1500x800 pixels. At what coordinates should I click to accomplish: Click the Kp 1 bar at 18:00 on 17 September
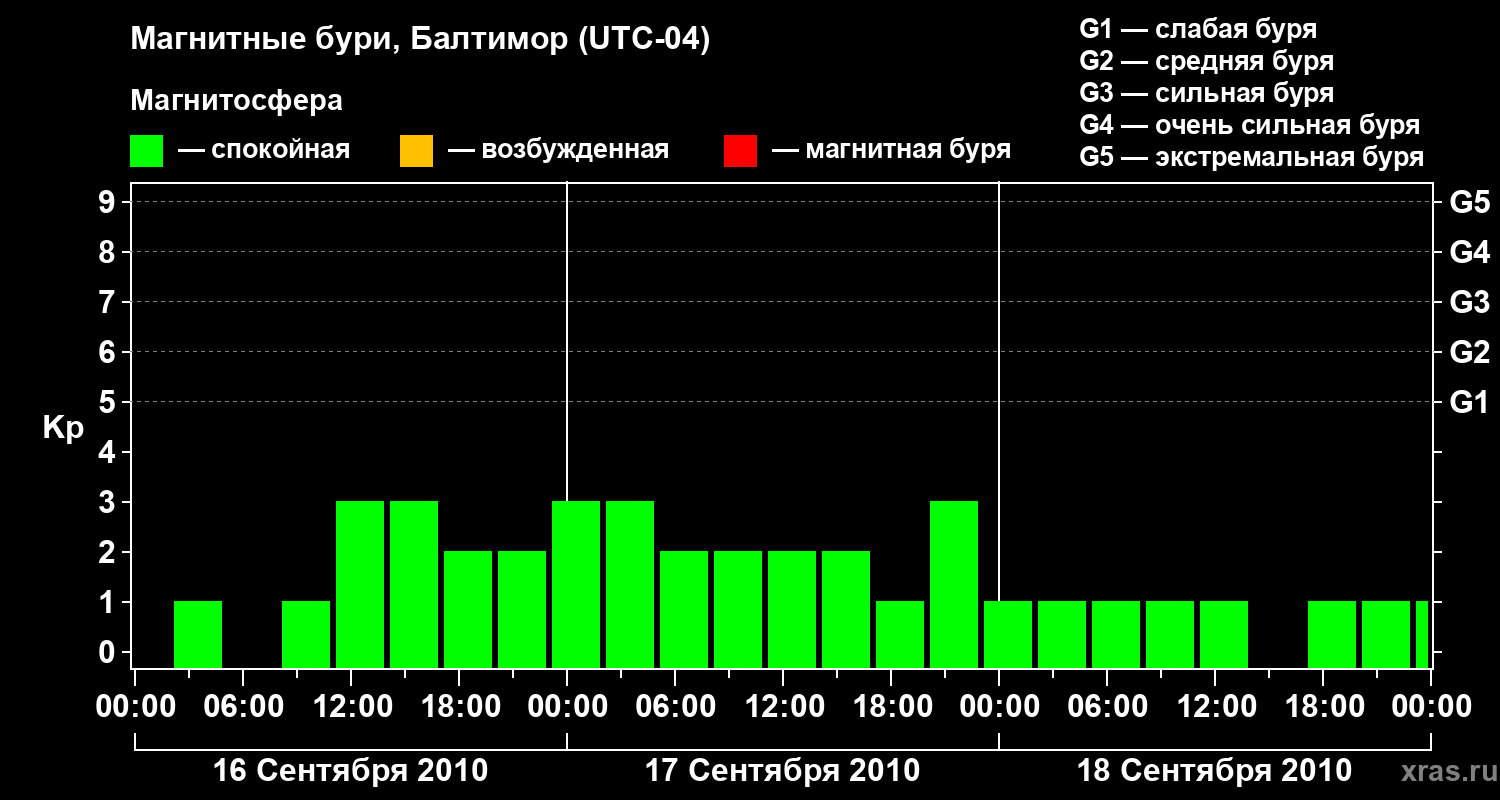click(900, 634)
